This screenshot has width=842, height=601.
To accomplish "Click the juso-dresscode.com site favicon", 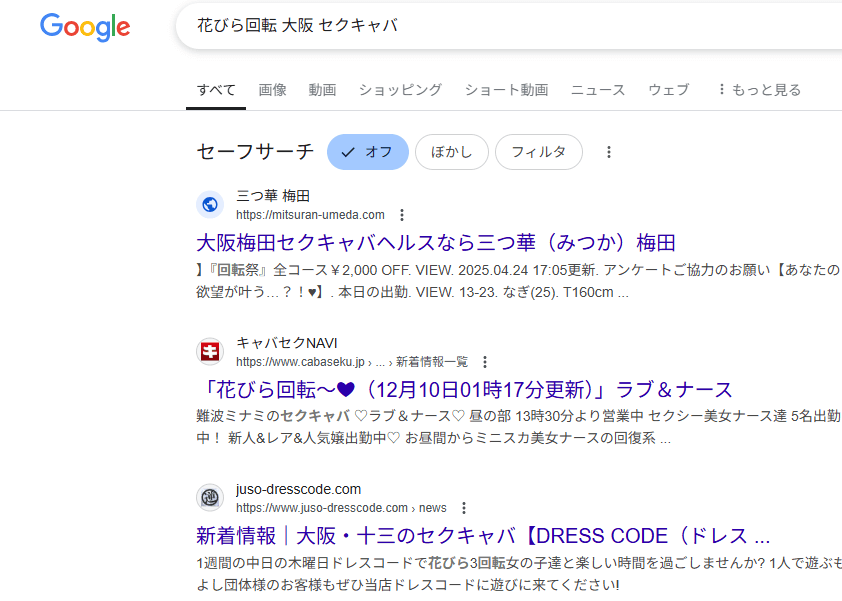I will pos(210,498).
